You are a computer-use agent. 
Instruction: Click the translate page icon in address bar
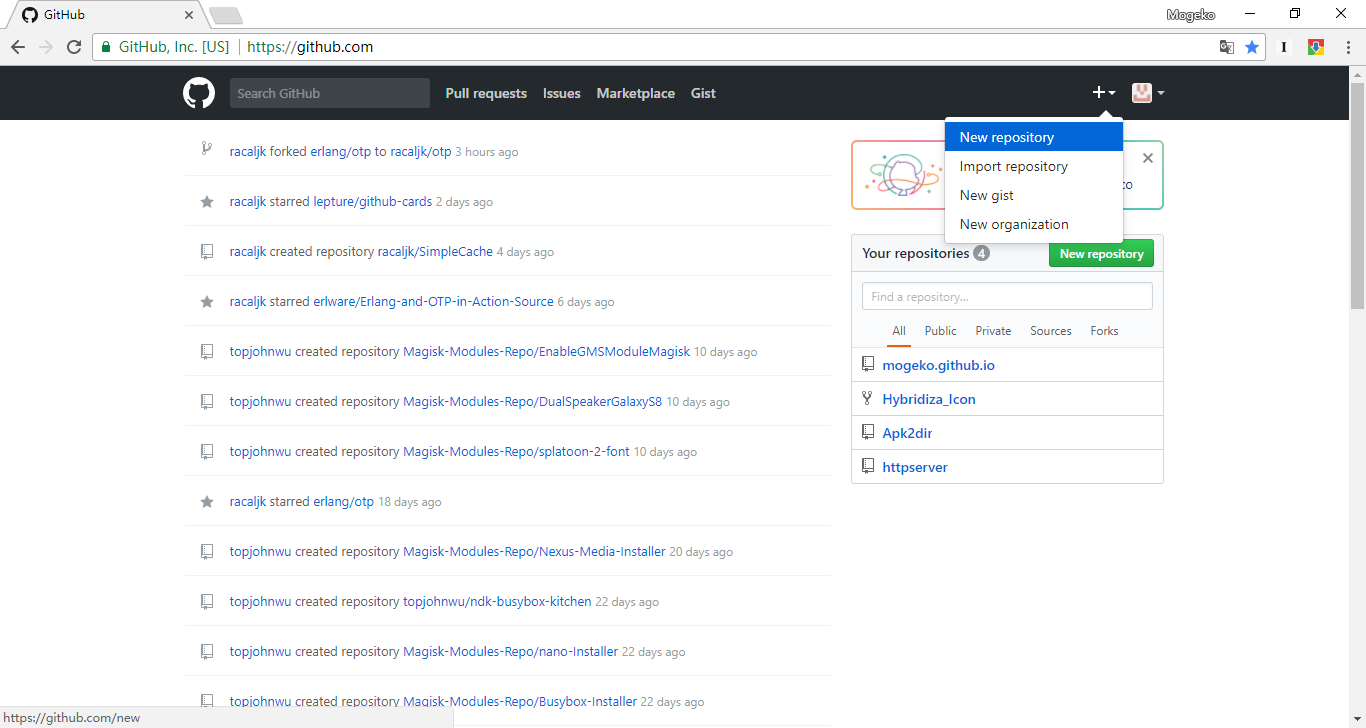pyautogui.click(x=1227, y=47)
